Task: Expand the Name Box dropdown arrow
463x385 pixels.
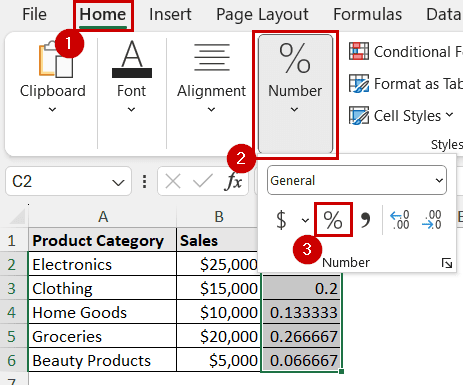Action: 118,182
